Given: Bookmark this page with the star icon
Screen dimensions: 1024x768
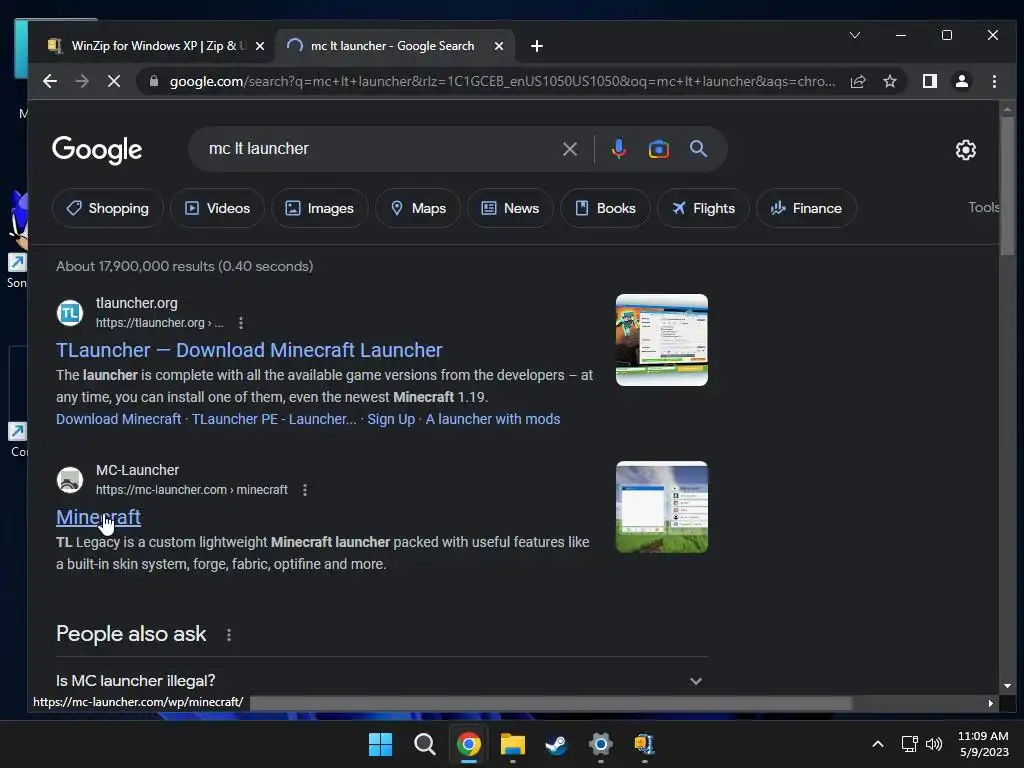Looking at the screenshot, I should click(x=889, y=81).
